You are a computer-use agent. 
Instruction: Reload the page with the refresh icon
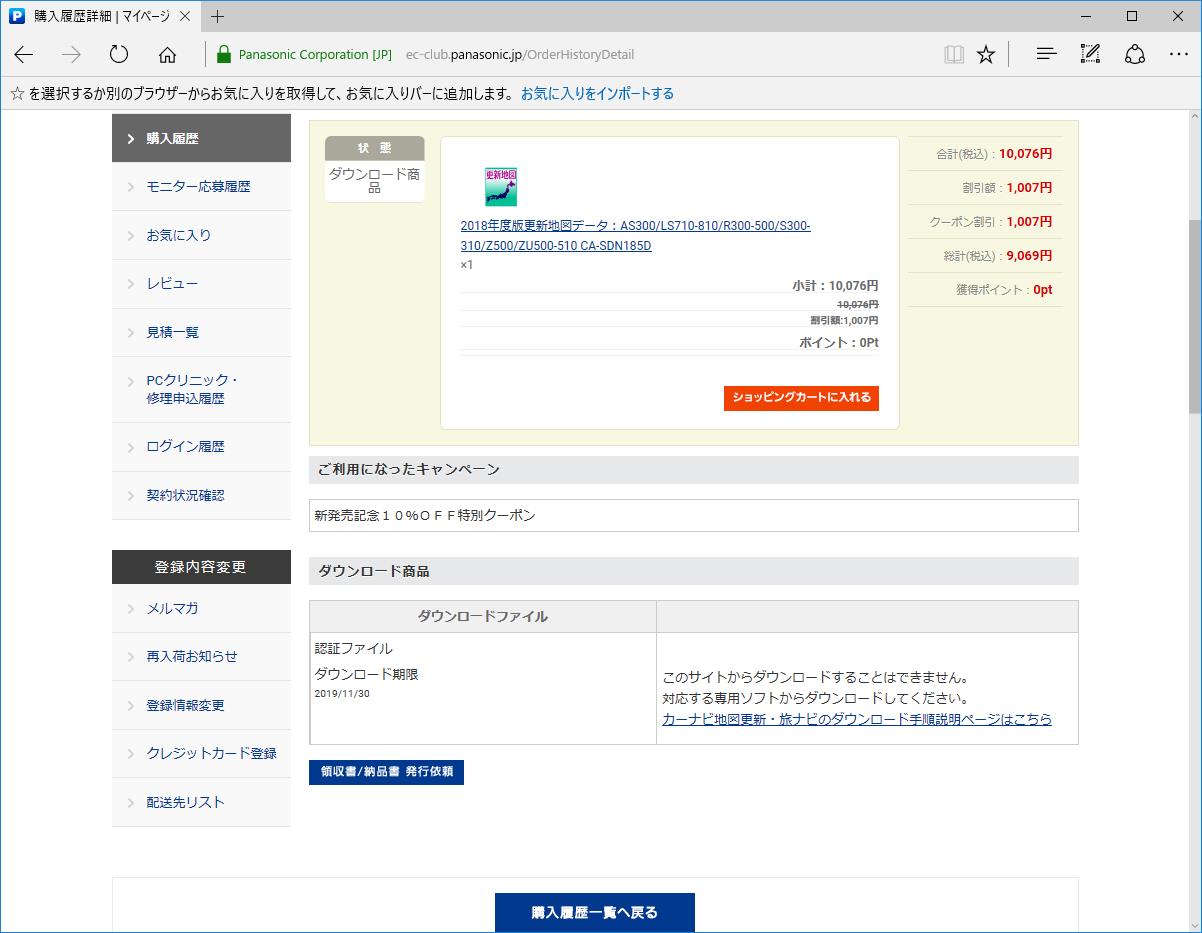click(119, 55)
